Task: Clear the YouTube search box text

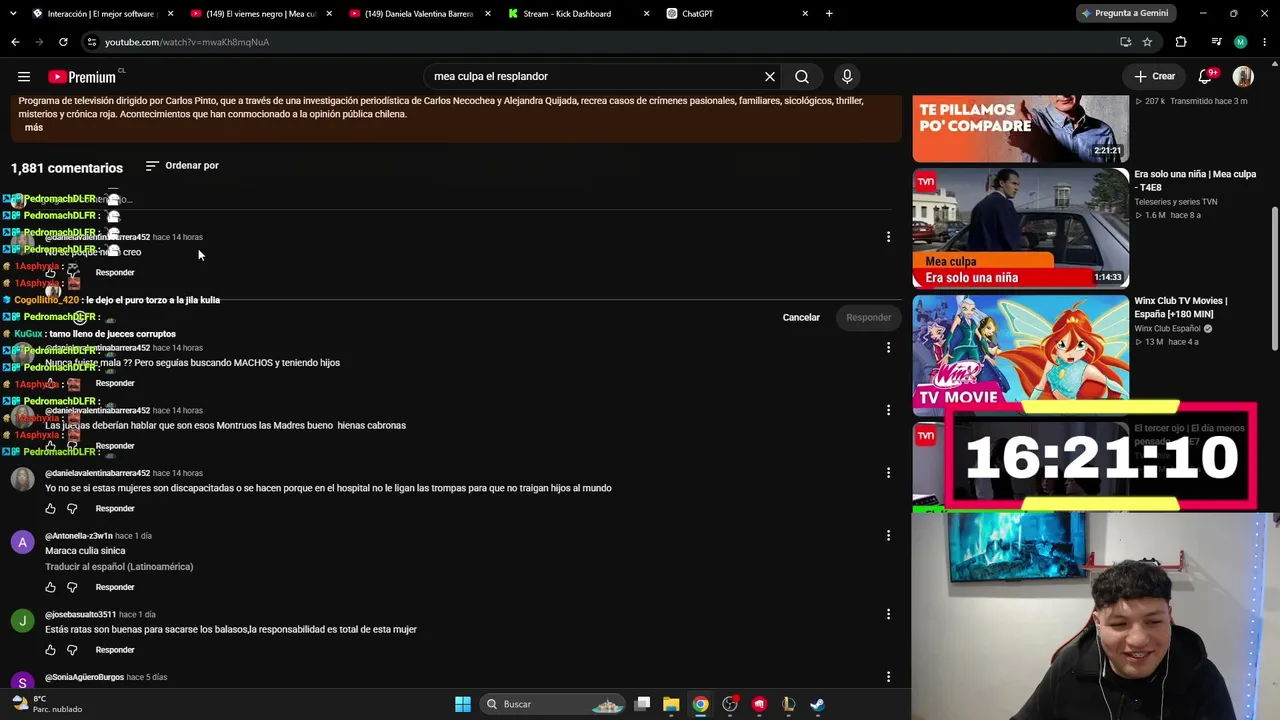Action: pyautogui.click(x=770, y=77)
